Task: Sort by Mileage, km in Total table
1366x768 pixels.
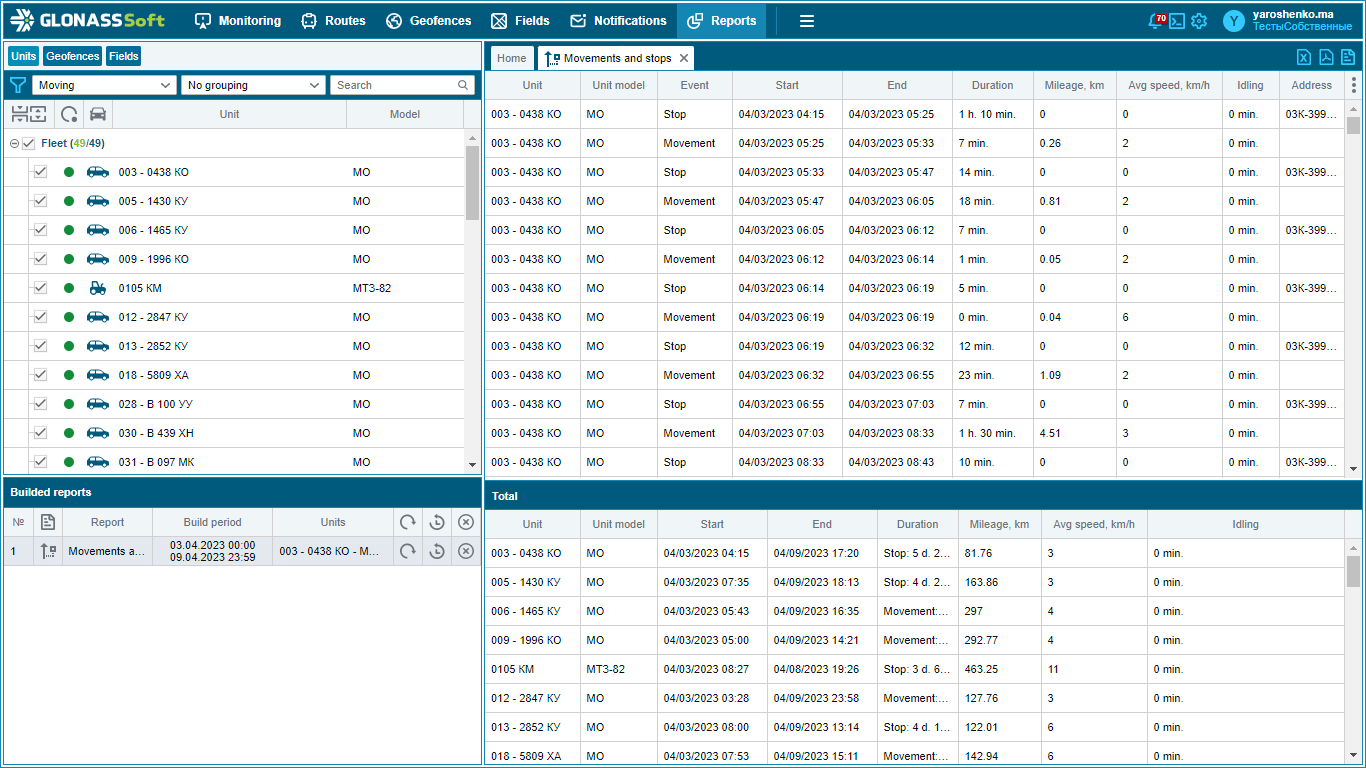Action: pos(999,524)
